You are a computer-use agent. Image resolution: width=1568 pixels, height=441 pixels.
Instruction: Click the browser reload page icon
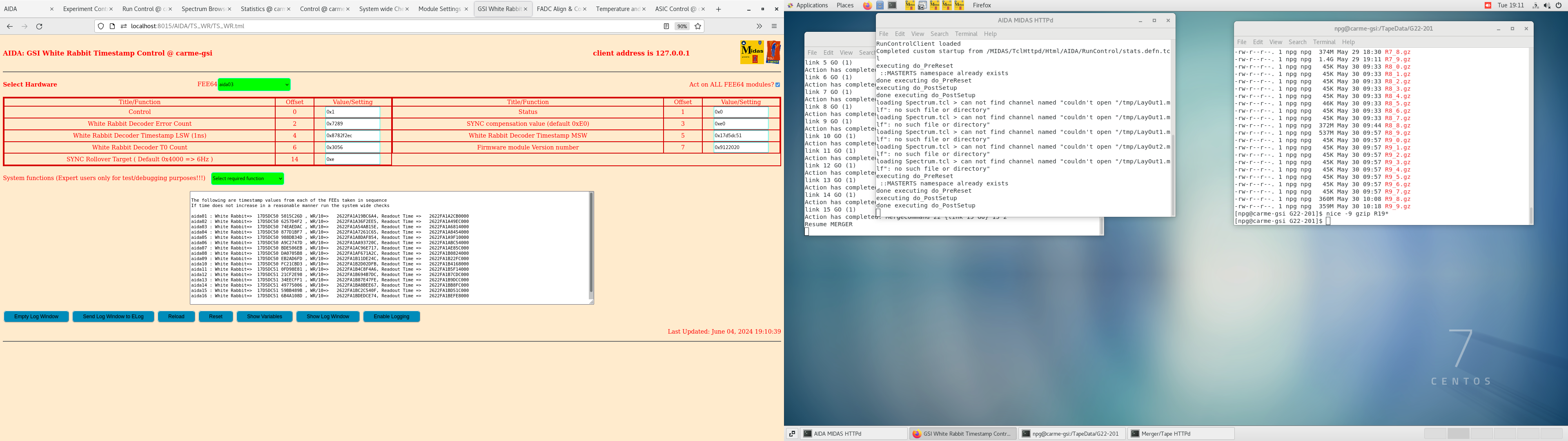(x=40, y=26)
